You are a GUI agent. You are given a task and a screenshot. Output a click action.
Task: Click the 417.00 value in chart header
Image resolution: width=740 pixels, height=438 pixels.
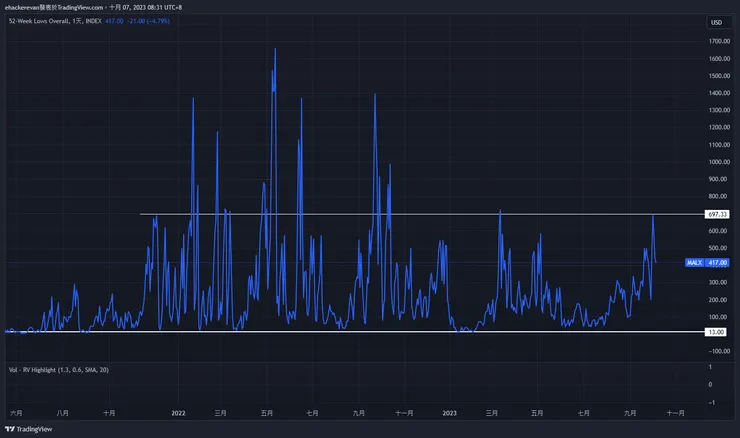(114, 21)
